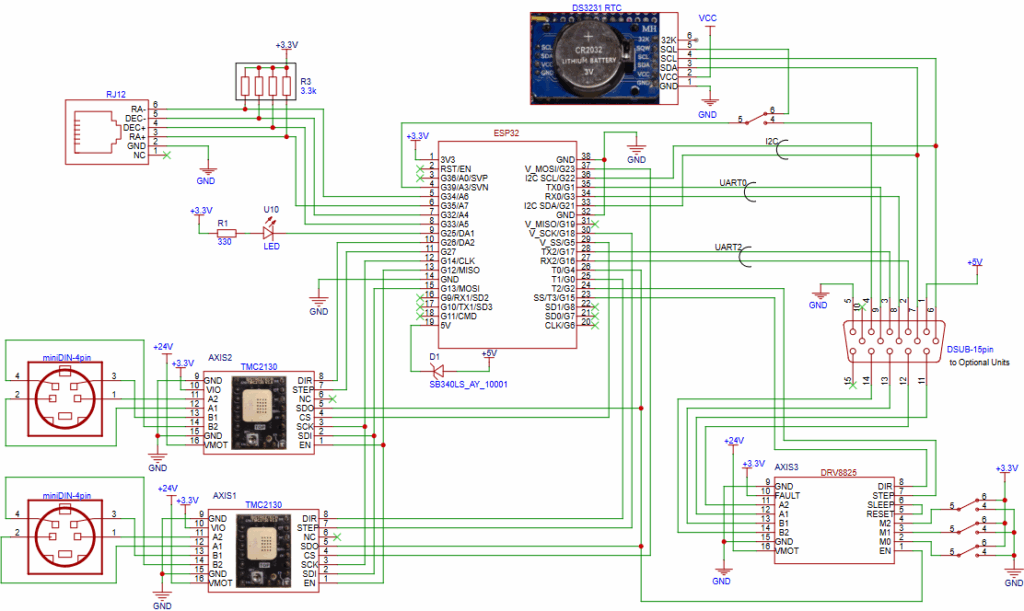Click the I2C bus label
Screen dimensions: 1024x611
771,141
